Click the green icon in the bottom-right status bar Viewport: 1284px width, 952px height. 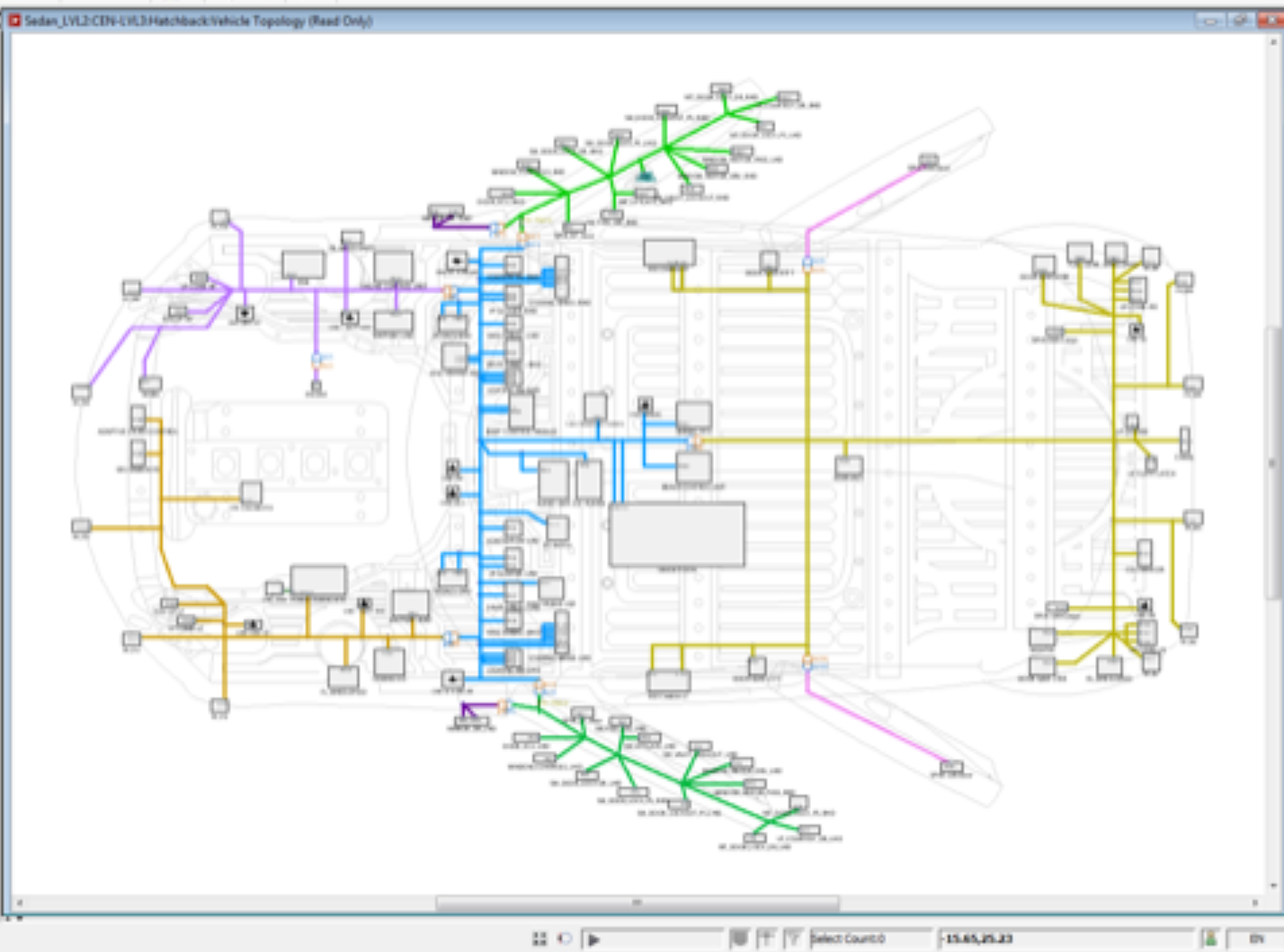[1210, 939]
